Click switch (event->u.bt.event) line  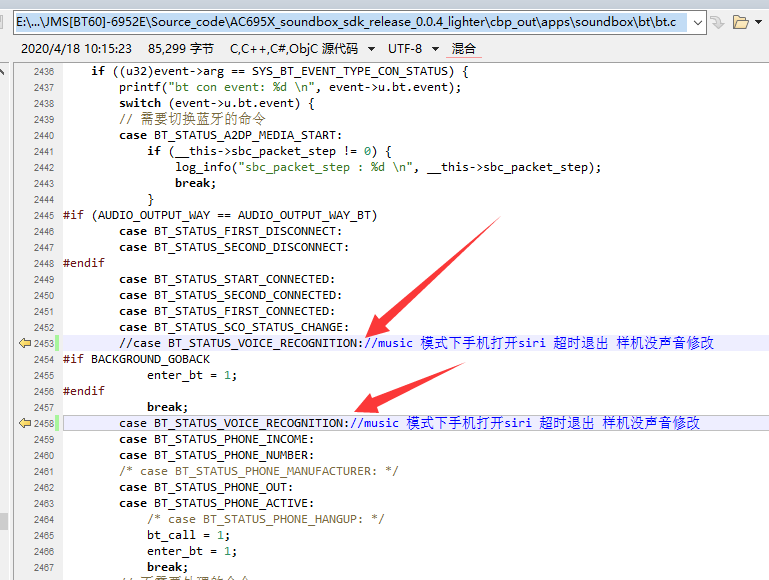(x=217, y=103)
